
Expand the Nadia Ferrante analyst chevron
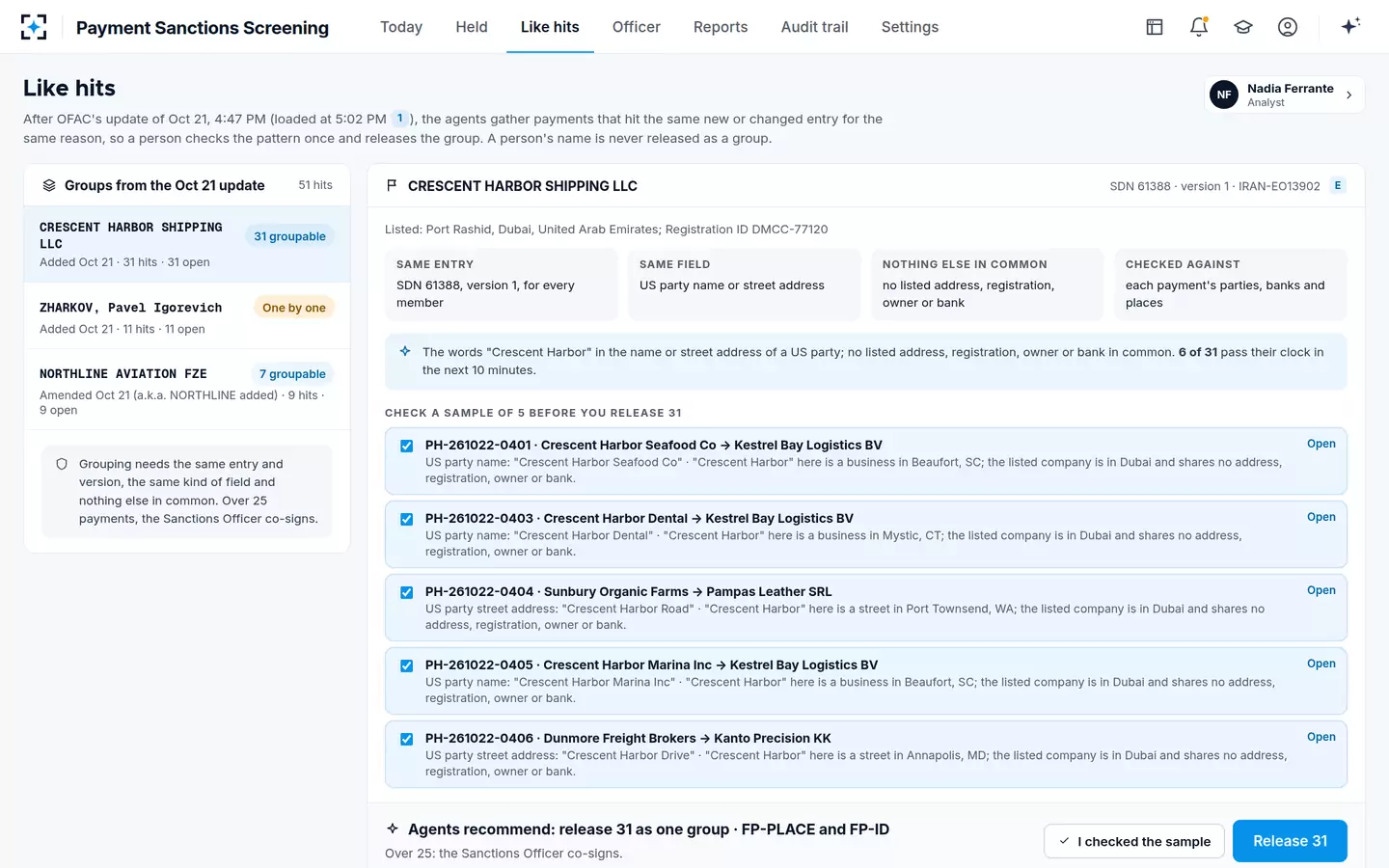[x=1348, y=95]
